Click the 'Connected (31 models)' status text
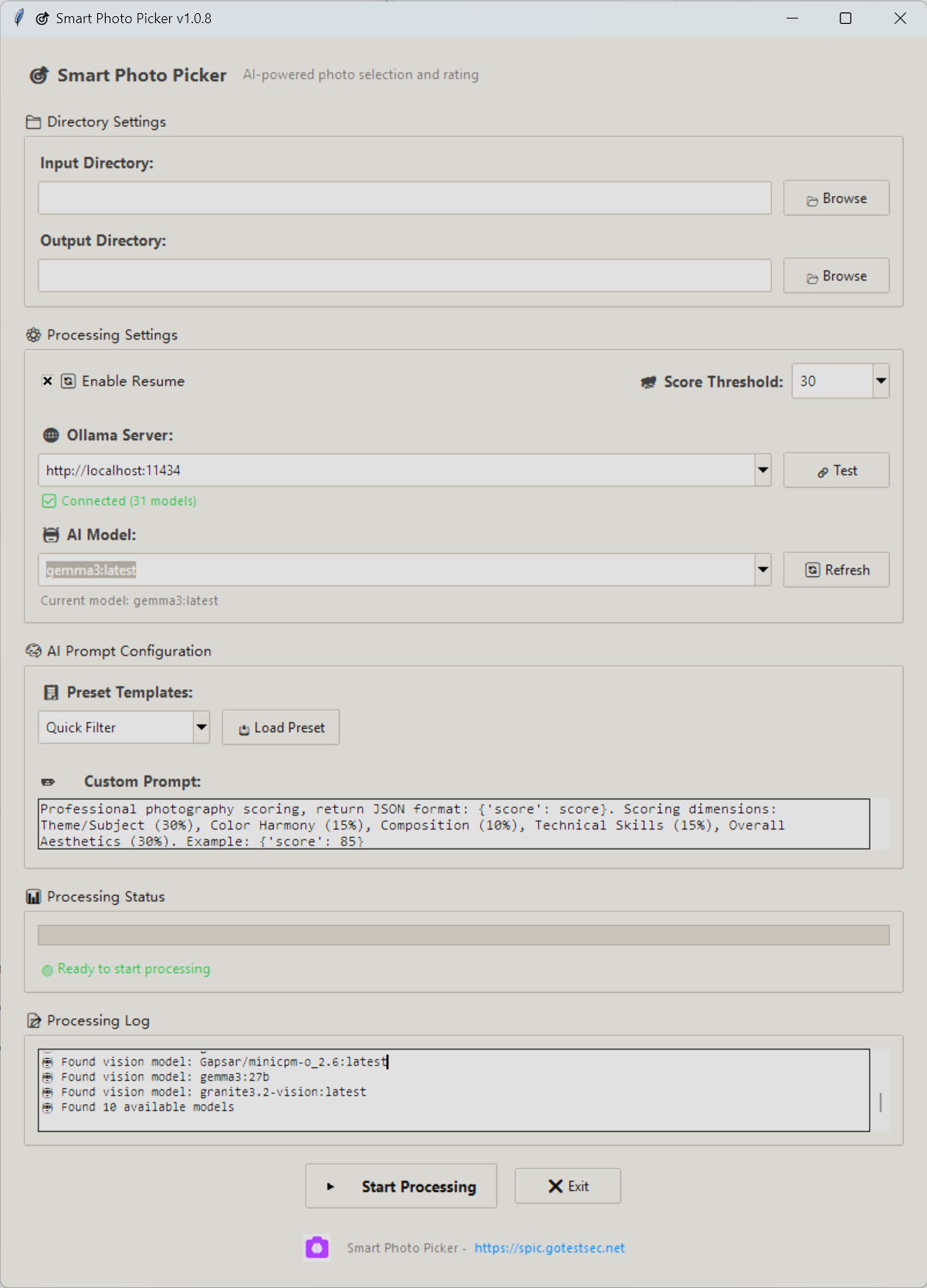This screenshot has height=1288, width=927. [x=129, y=501]
